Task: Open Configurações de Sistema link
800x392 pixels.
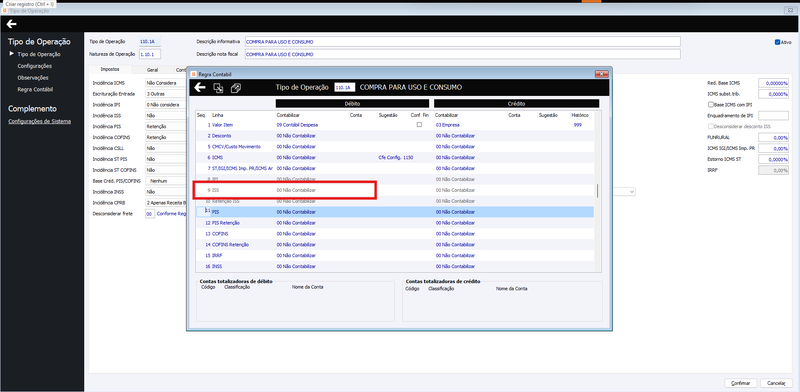Action: point(39,121)
